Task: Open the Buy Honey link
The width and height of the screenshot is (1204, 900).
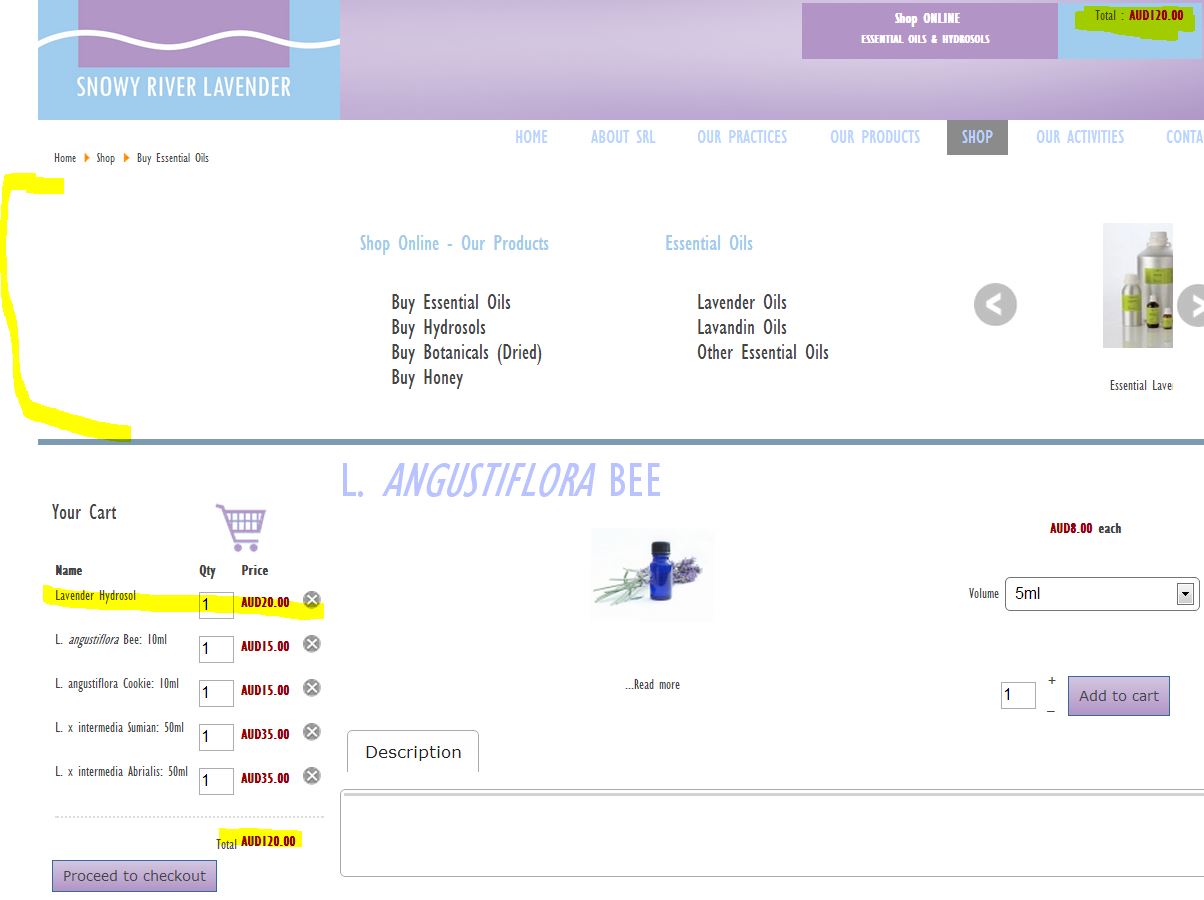Action: pos(427,377)
